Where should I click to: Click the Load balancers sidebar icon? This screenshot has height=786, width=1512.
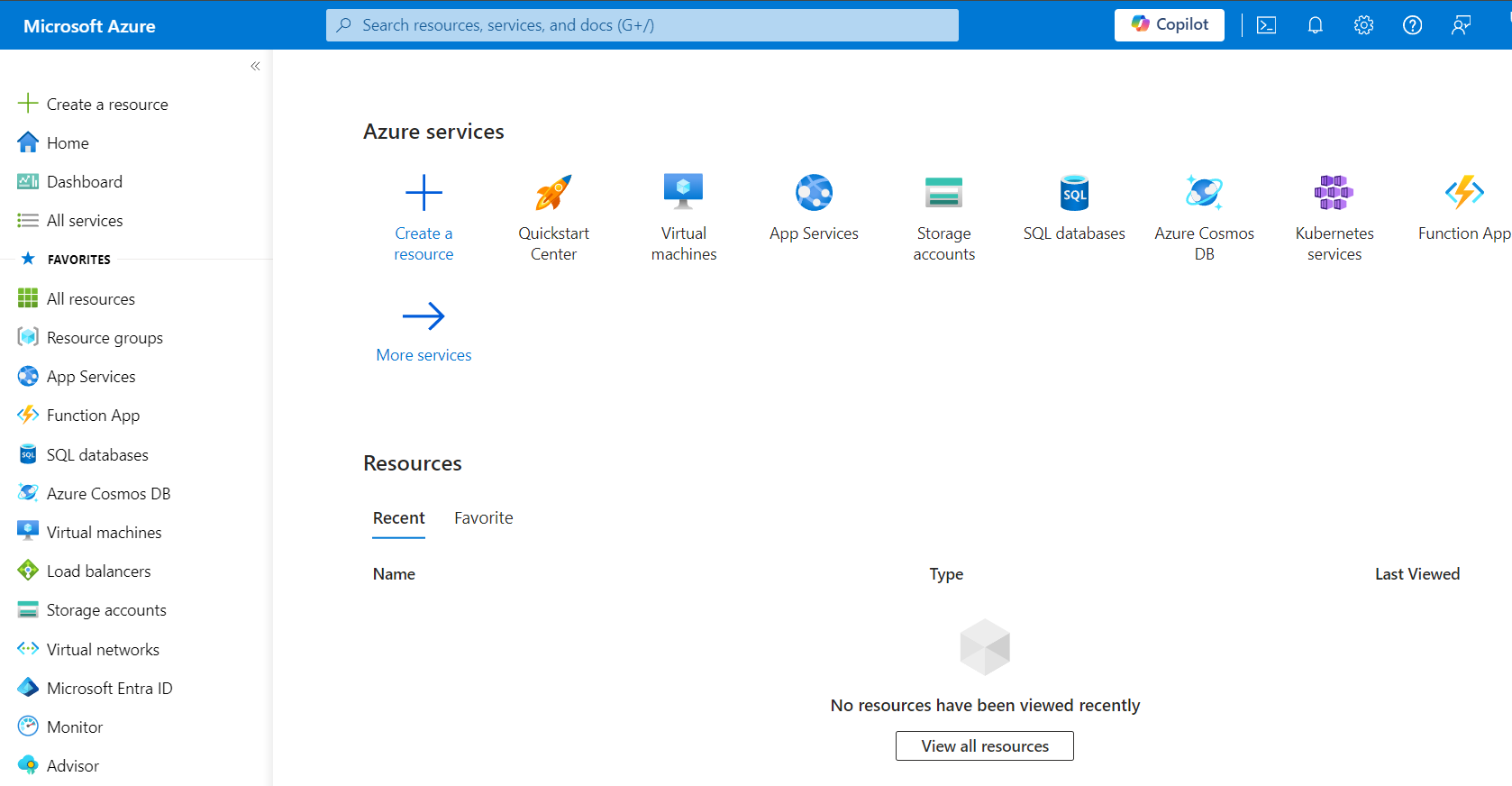coord(28,571)
